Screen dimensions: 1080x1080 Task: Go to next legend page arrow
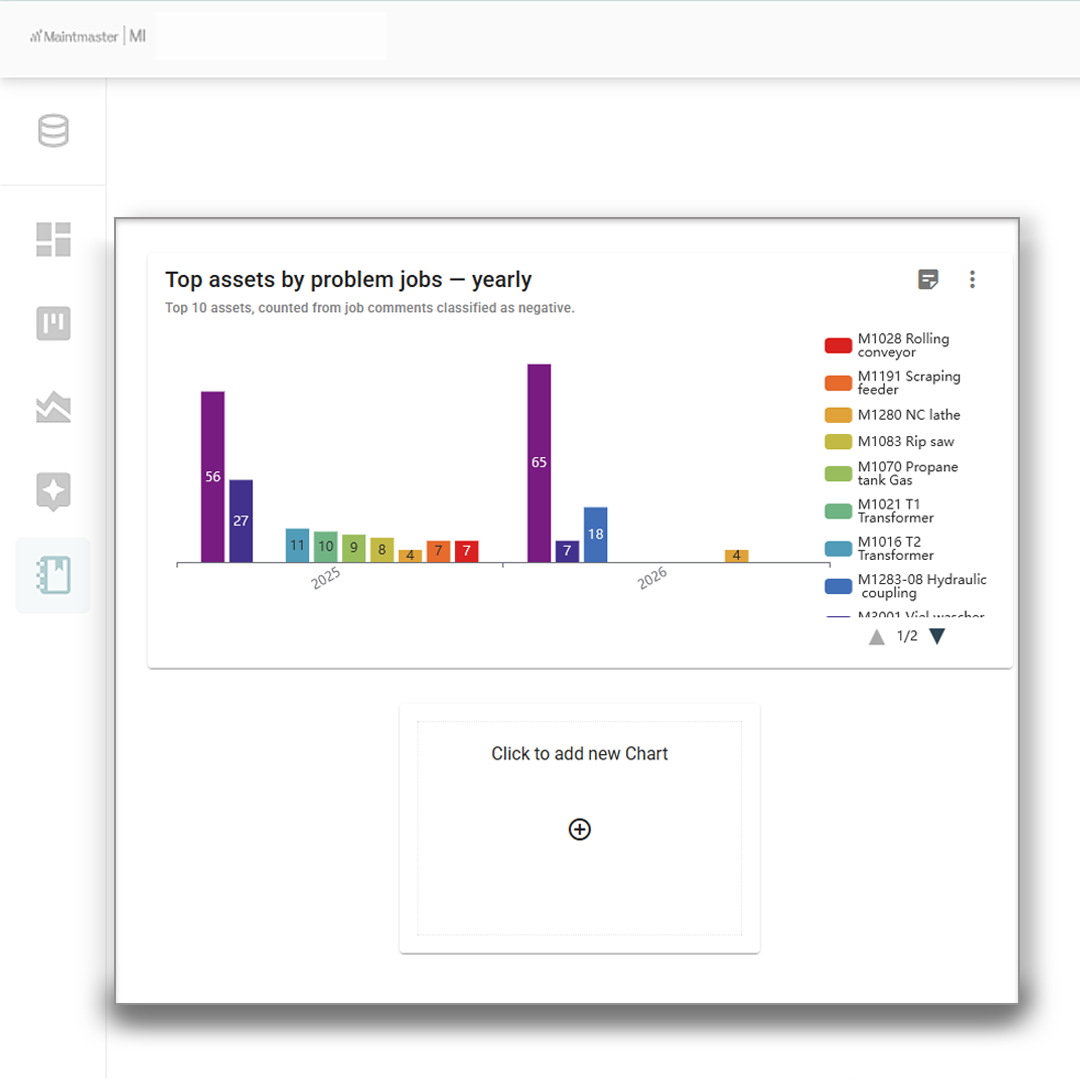tap(937, 636)
